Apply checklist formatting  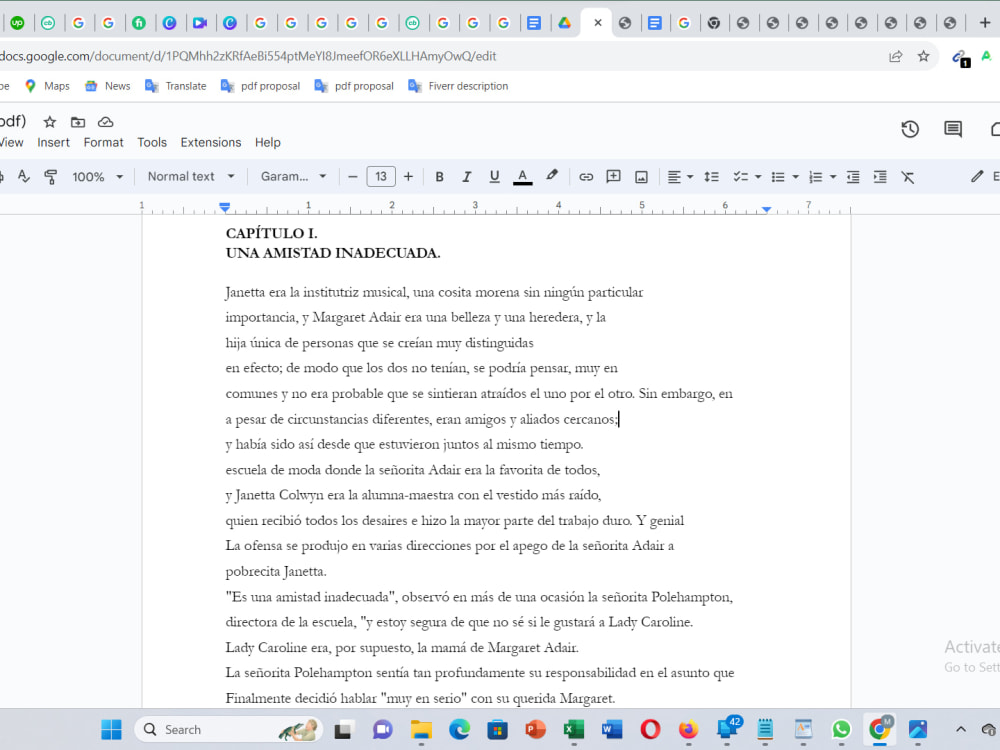[x=740, y=177]
